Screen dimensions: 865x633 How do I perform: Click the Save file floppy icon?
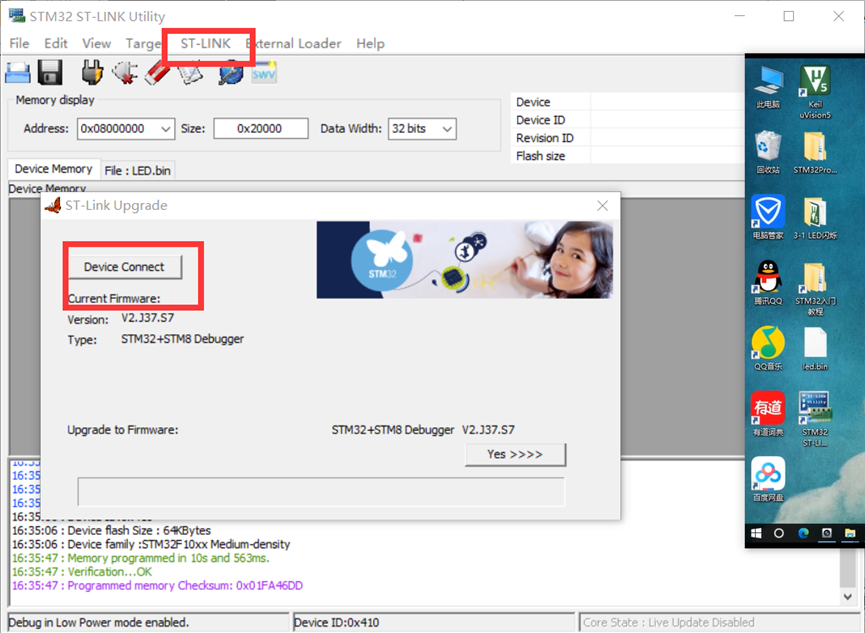point(50,73)
